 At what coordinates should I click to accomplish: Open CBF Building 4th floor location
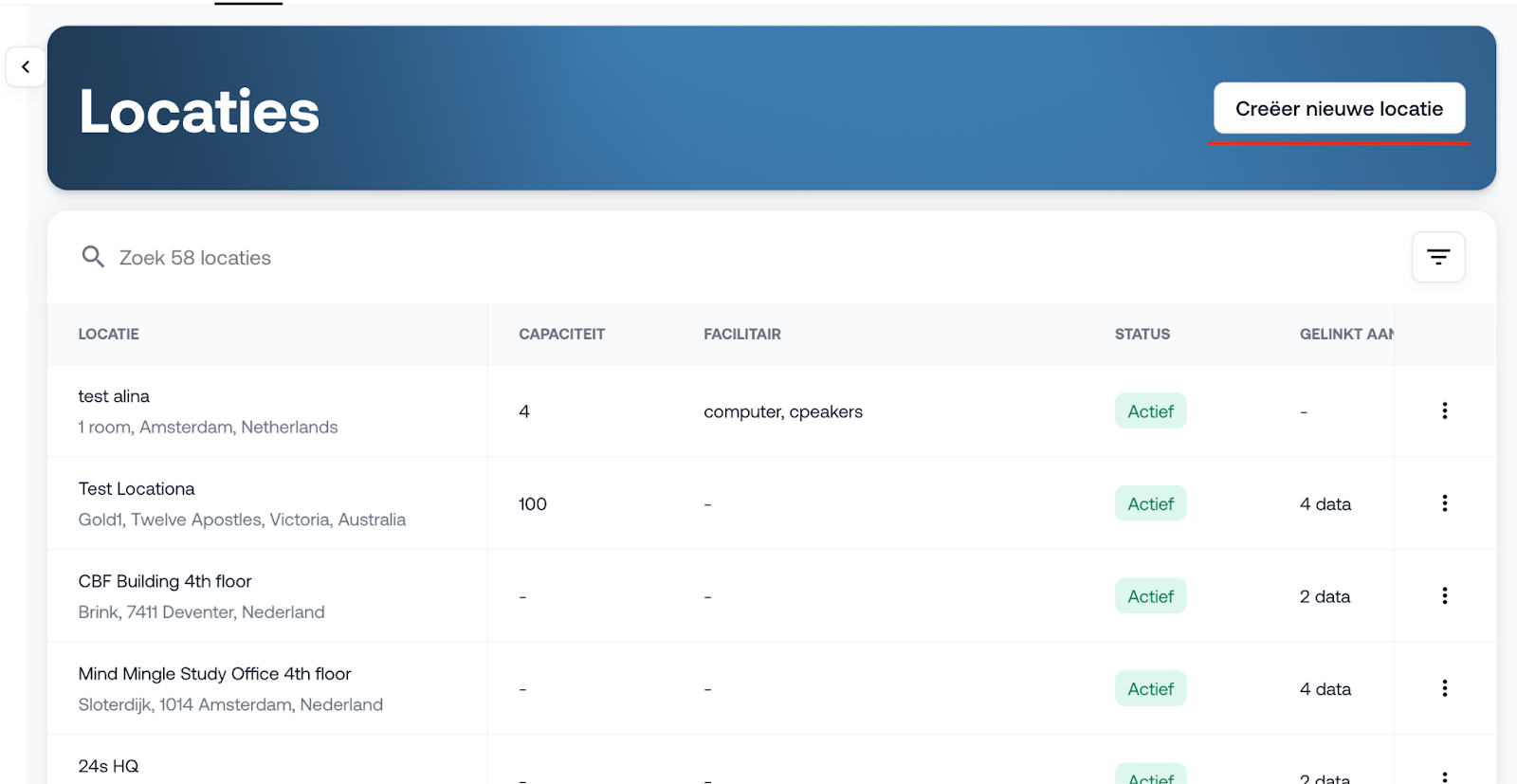(165, 581)
